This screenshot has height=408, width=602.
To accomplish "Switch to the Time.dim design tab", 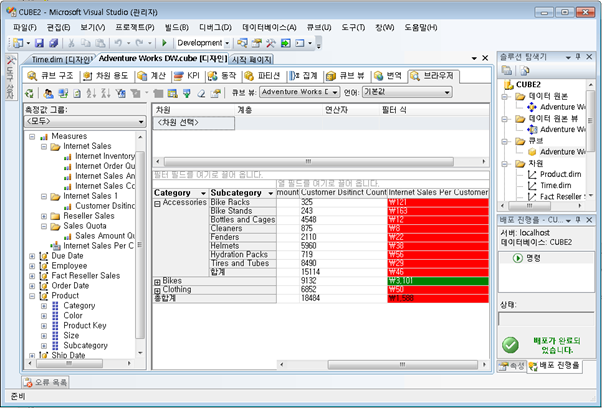I will [60, 59].
